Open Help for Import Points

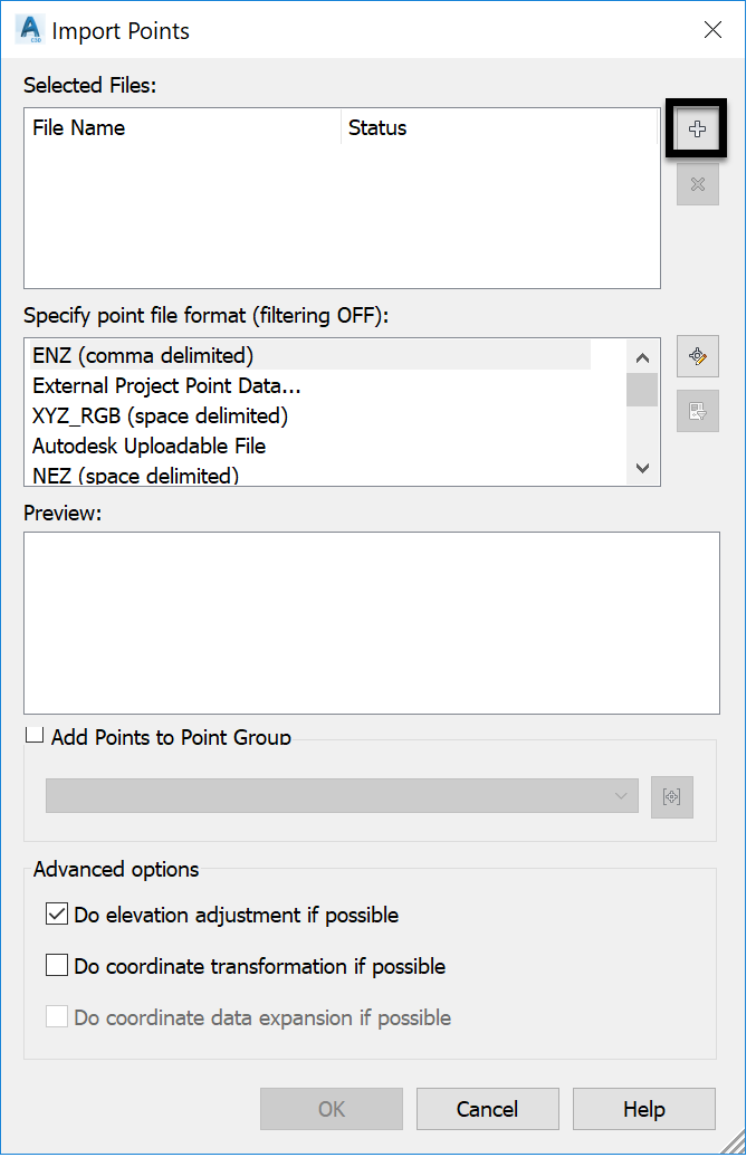coord(644,1109)
